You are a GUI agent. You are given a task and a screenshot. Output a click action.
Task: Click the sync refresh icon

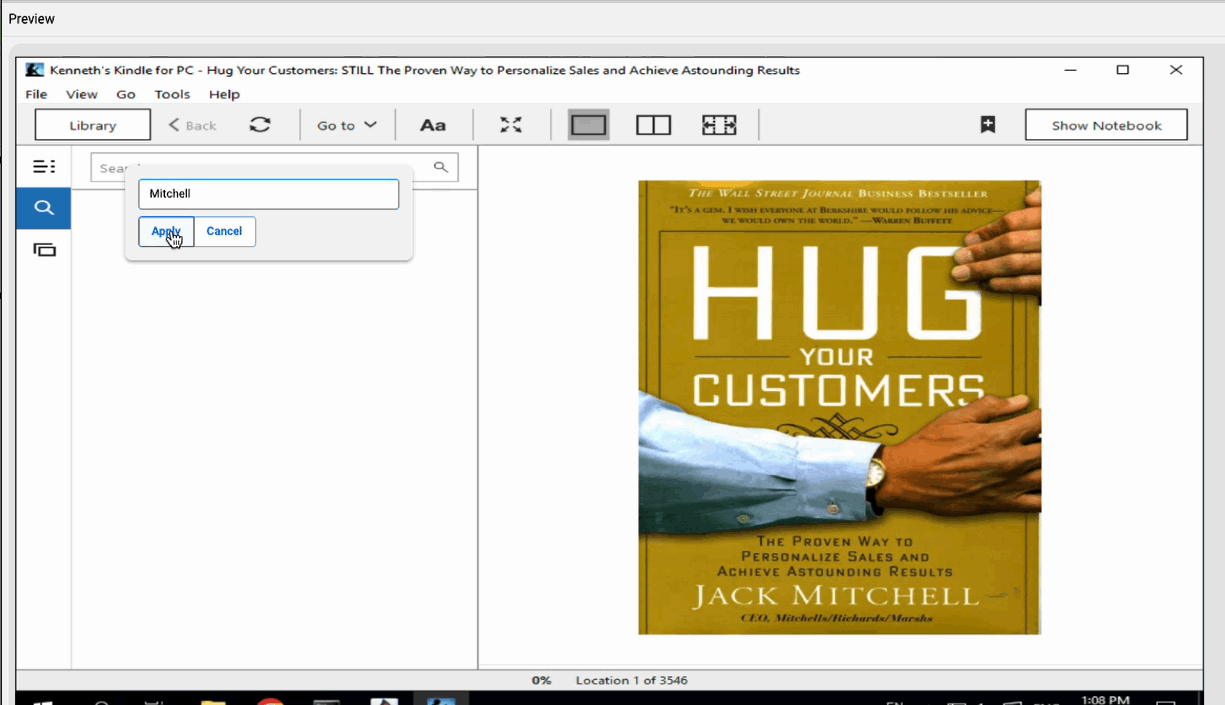260,125
